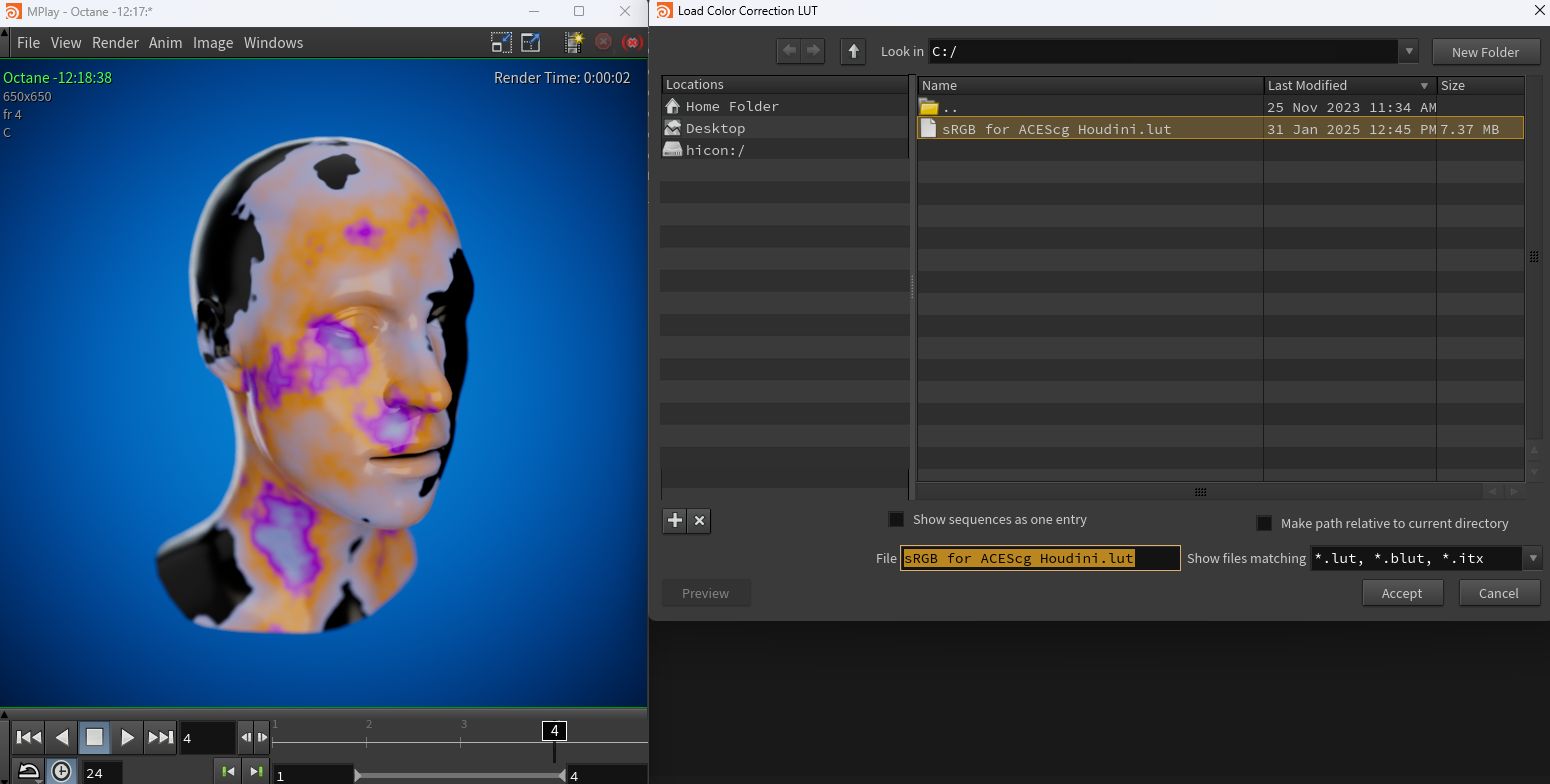Open the File menu in MPlay
1550x784 pixels.
pos(28,42)
